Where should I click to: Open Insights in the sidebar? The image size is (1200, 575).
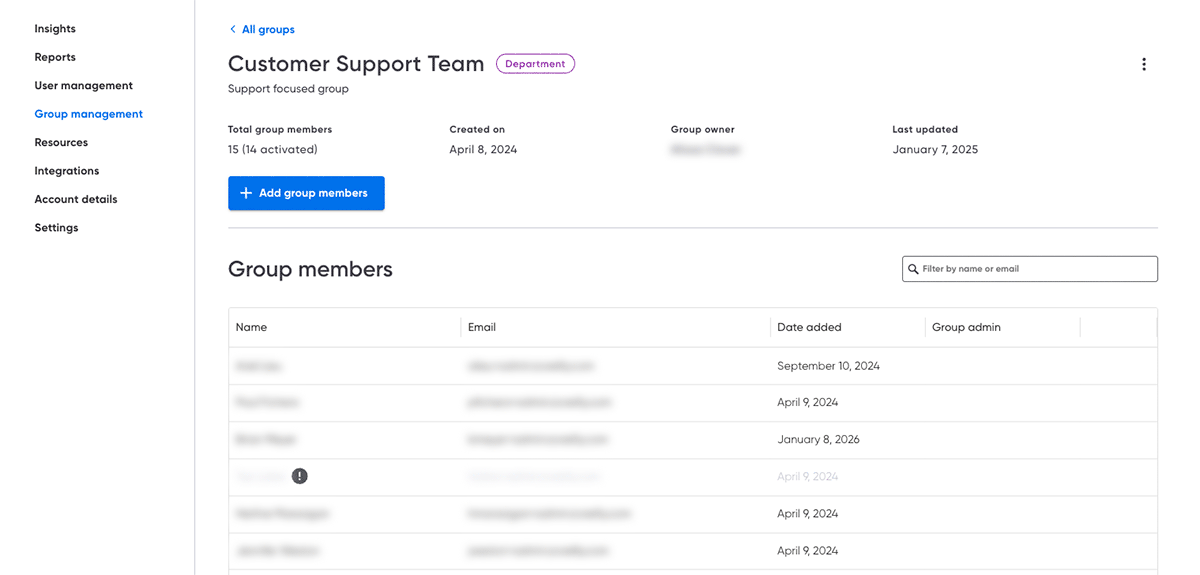point(55,29)
